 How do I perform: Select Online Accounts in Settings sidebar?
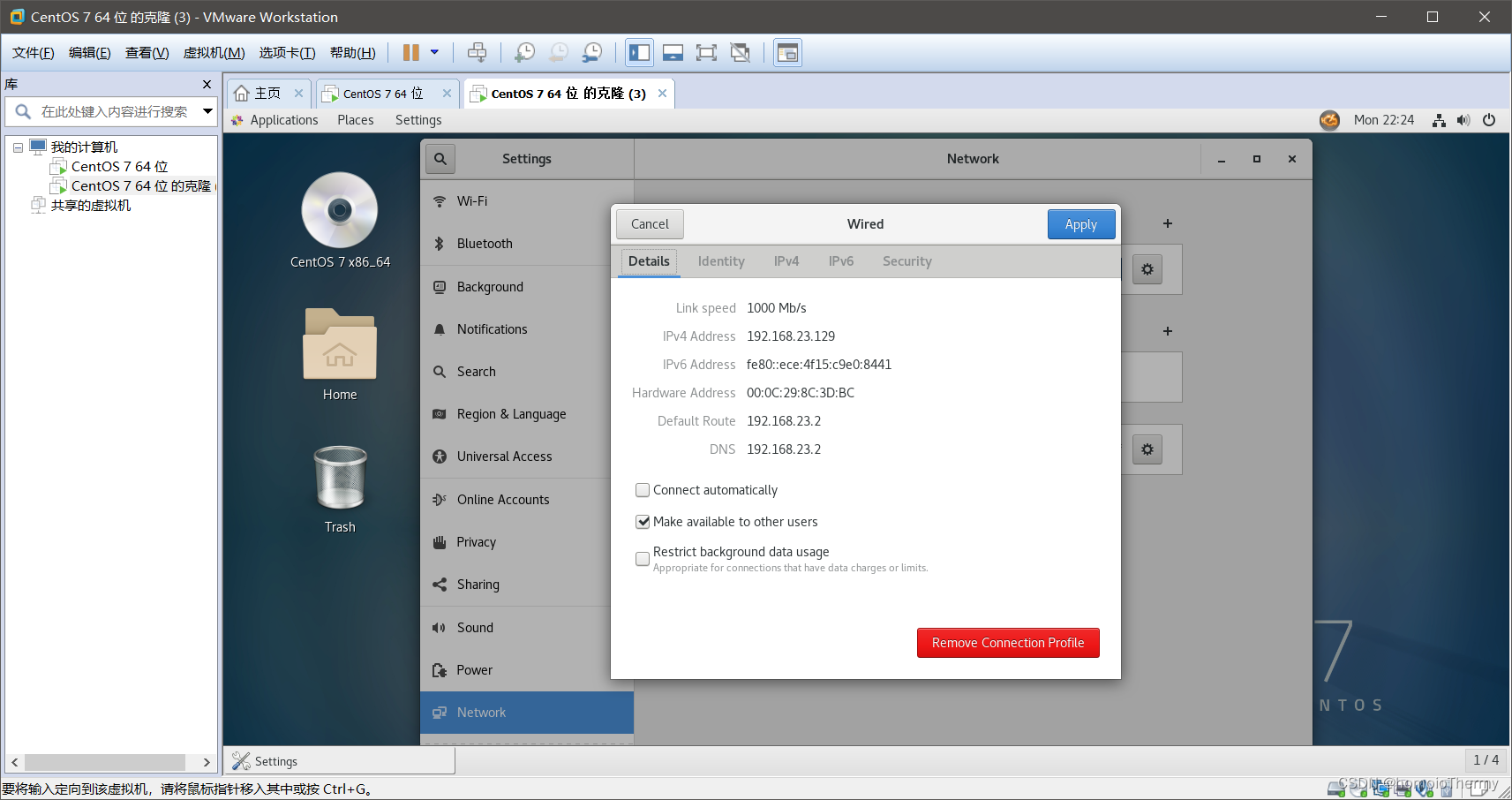click(527, 500)
